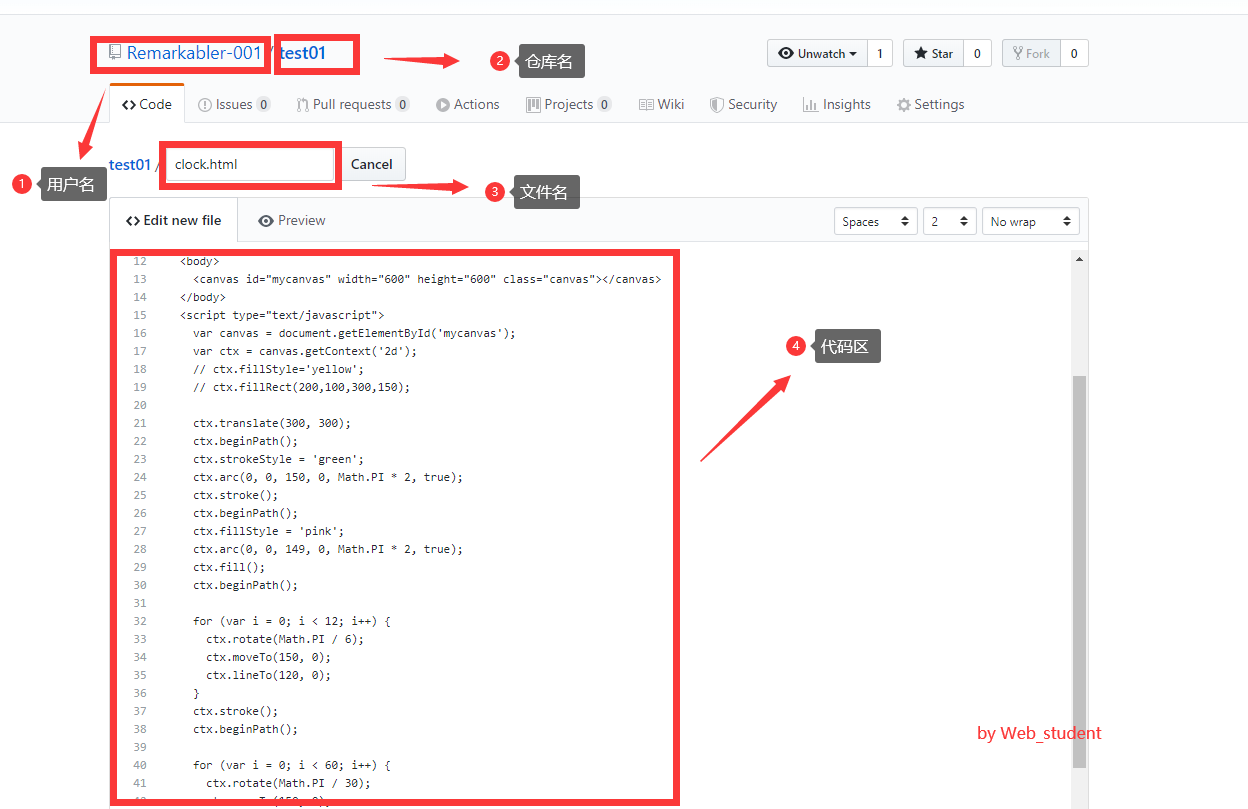Select the Security shield icon

[x=716, y=104]
